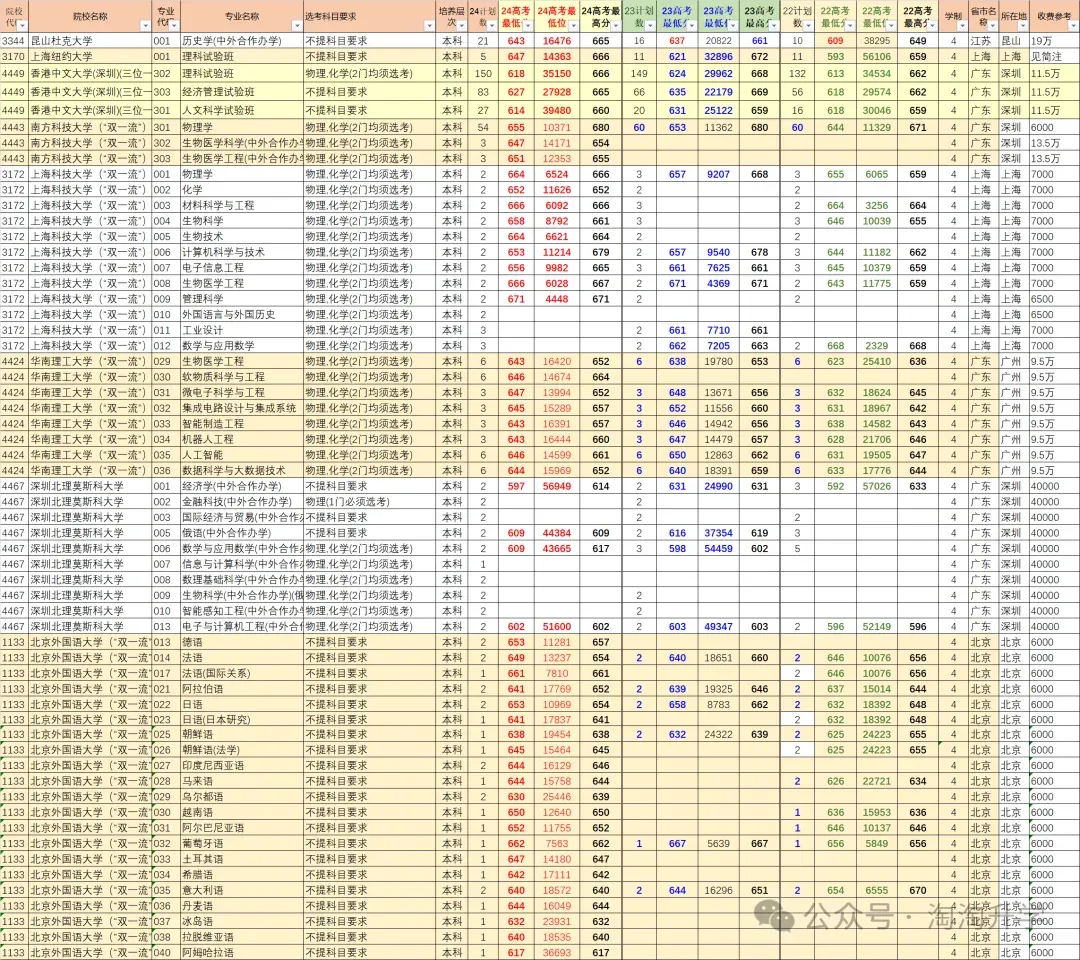Open the 22高考最低位 filter dropdown
This screenshot has width=1080, height=960.
click(x=891, y=25)
